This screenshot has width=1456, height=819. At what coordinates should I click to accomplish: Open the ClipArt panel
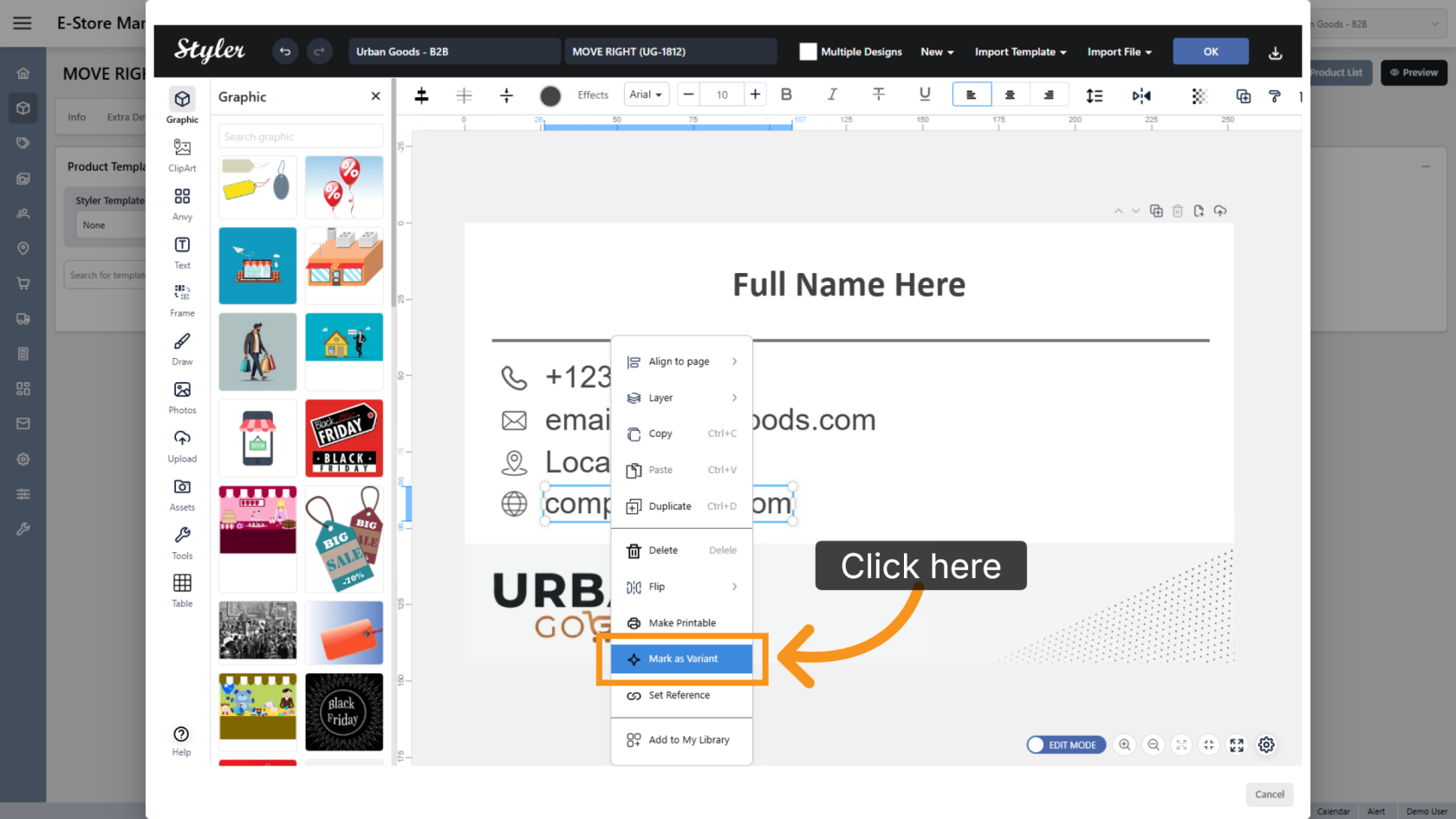click(182, 155)
